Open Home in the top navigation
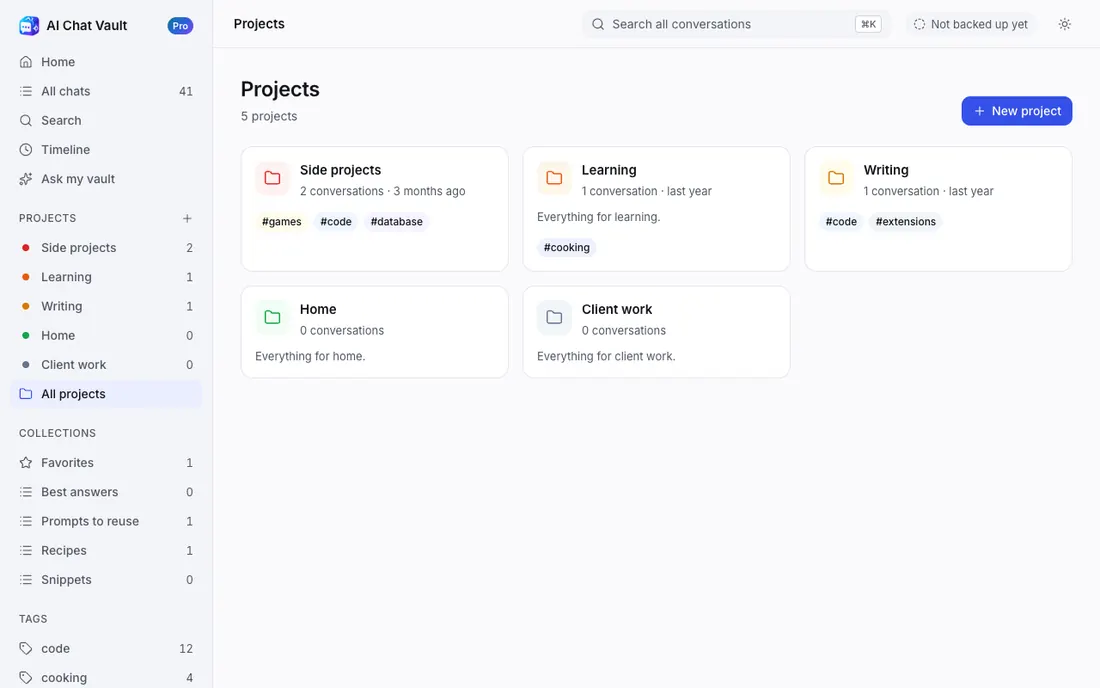The width and height of the screenshot is (1100, 688). point(106,62)
